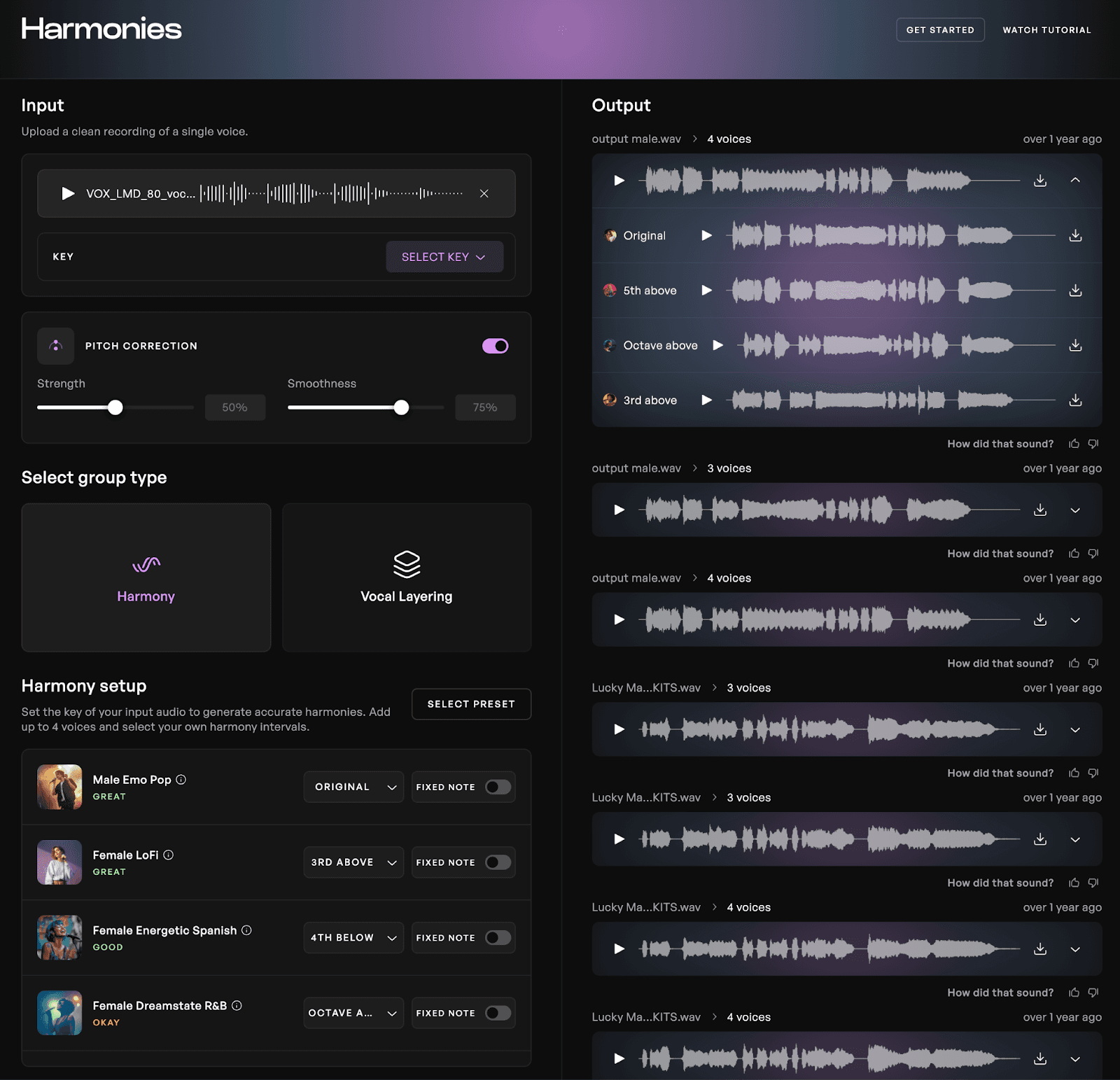Toggle Fixed Note for Female Energetic Spanish
Image resolution: width=1120 pixels, height=1080 pixels.
click(x=498, y=937)
